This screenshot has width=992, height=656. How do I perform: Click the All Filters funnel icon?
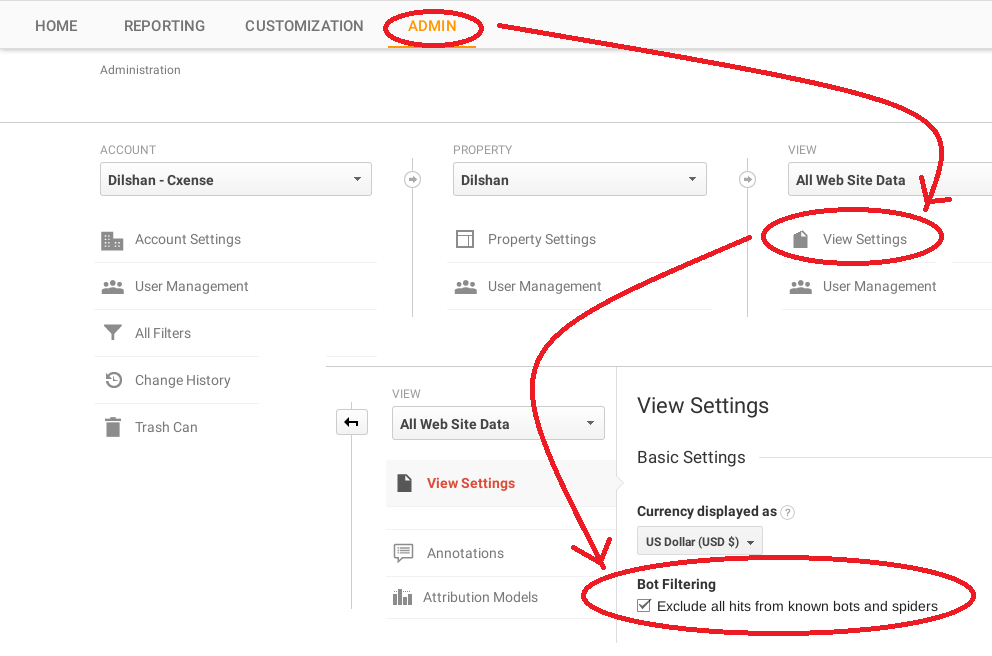(113, 332)
